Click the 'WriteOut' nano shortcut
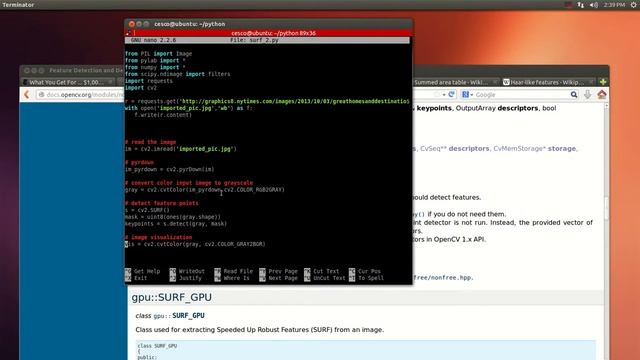The height and width of the screenshot is (360, 640). tap(187, 271)
